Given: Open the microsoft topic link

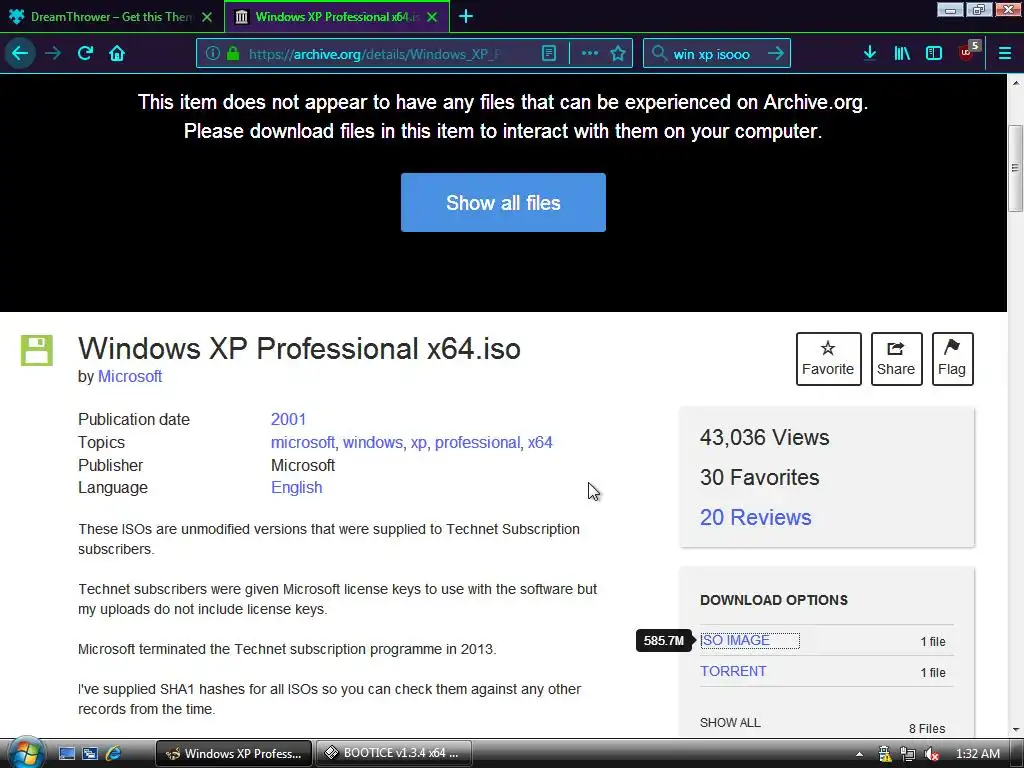Looking at the screenshot, I should pyautogui.click(x=303, y=443).
